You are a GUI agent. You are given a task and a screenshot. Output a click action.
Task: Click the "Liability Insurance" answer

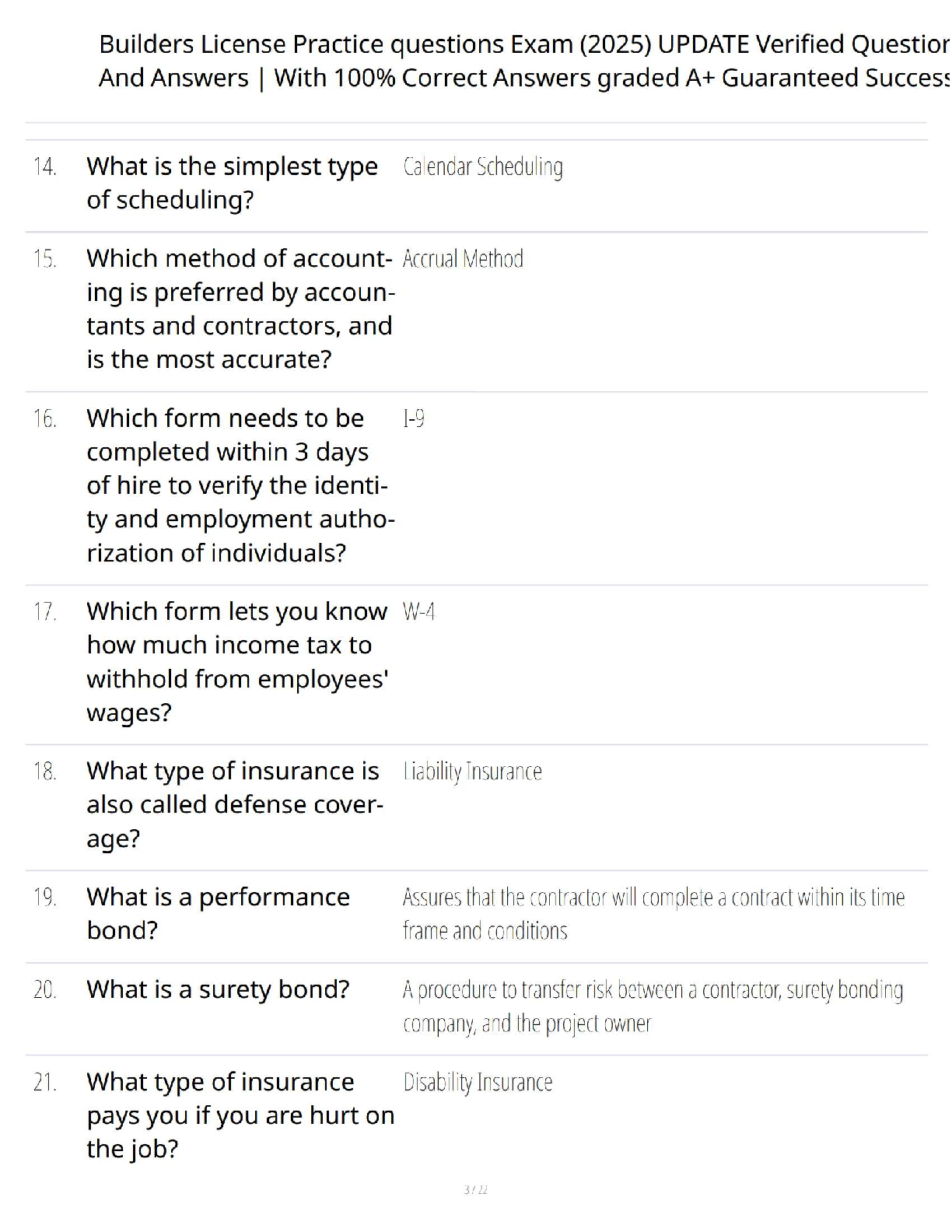[x=472, y=772]
